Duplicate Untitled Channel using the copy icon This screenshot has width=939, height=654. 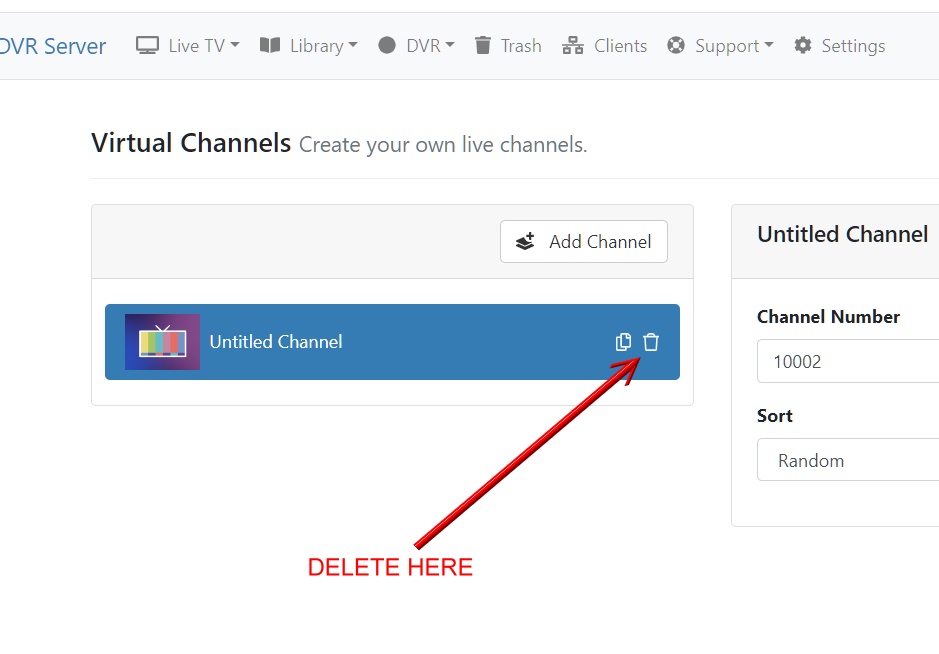tap(624, 342)
